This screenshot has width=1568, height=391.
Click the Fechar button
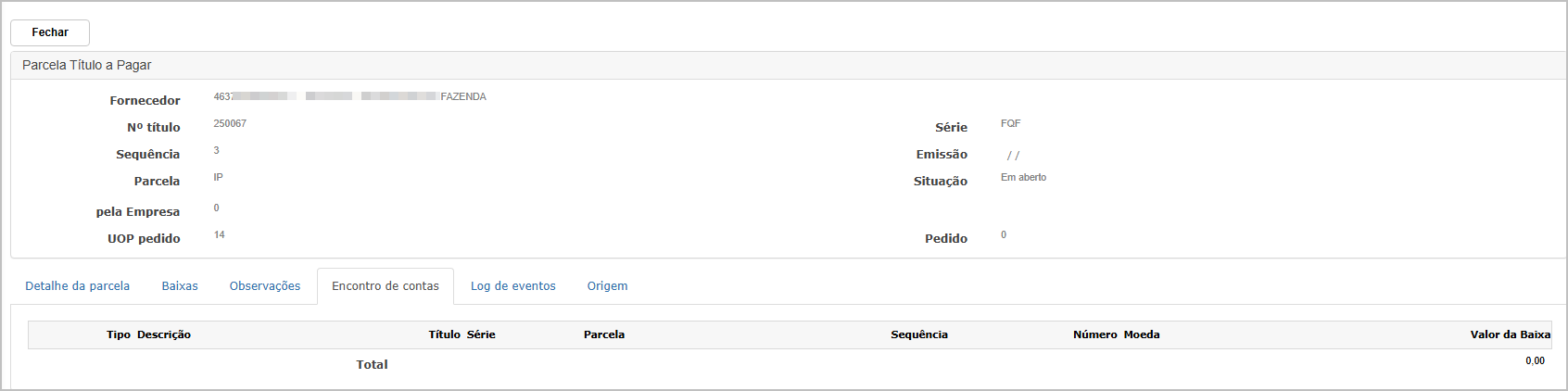(x=50, y=32)
